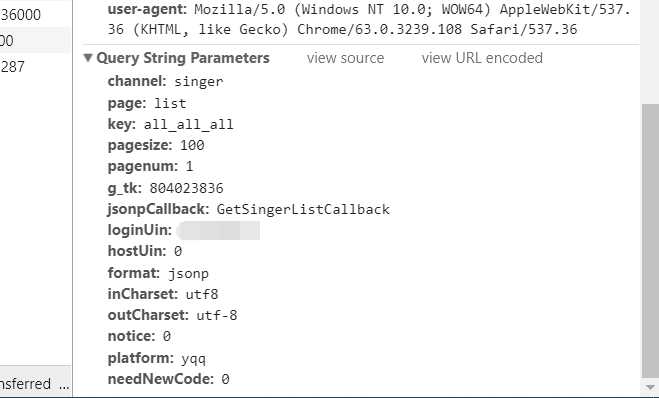Select the request row ending in 287

(35, 66)
